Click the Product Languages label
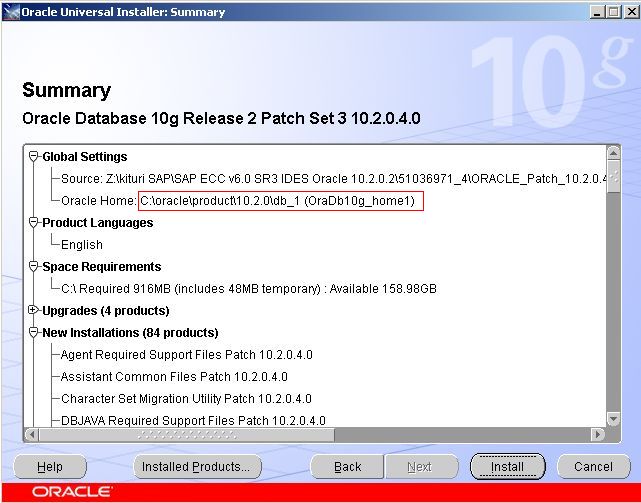The height and width of the screenshot is (503, 641). [98, 223]
